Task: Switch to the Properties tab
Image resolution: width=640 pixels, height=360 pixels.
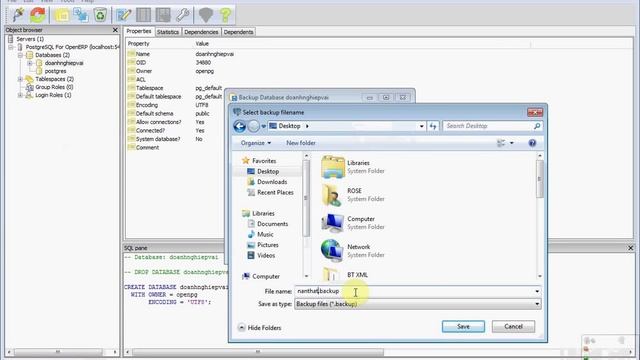Action: 139,31
